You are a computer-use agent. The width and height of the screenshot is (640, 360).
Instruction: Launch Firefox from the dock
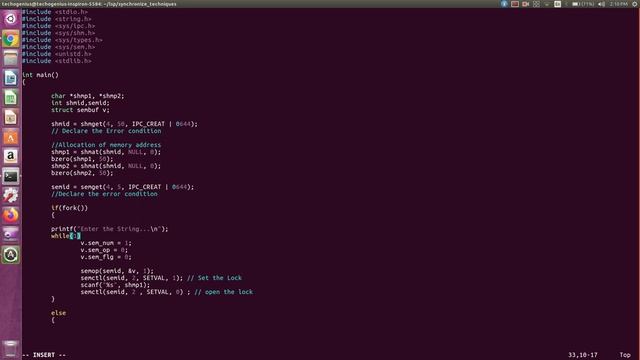click(11, 215)
